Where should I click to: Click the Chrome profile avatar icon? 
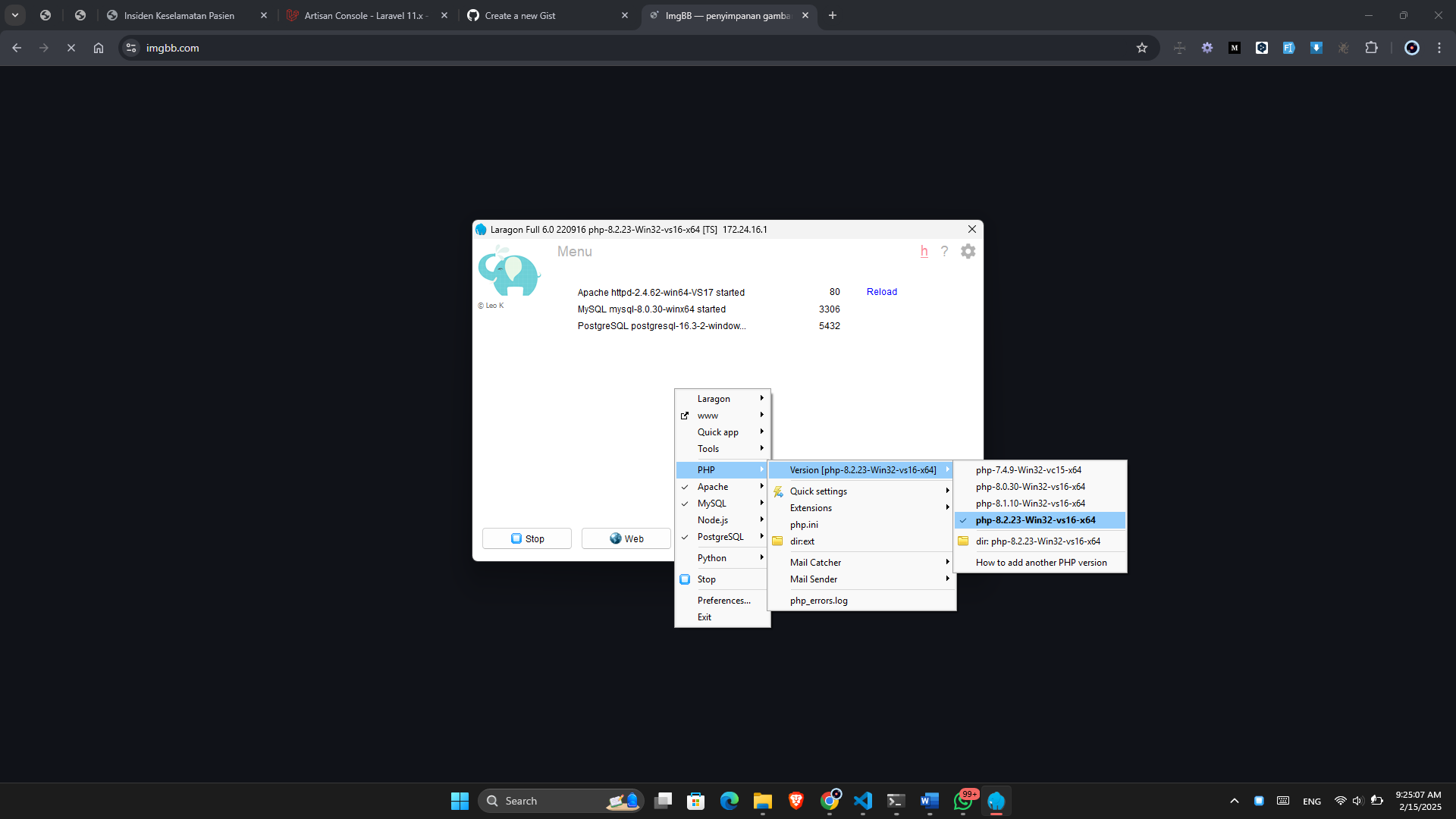(1412, 48)
